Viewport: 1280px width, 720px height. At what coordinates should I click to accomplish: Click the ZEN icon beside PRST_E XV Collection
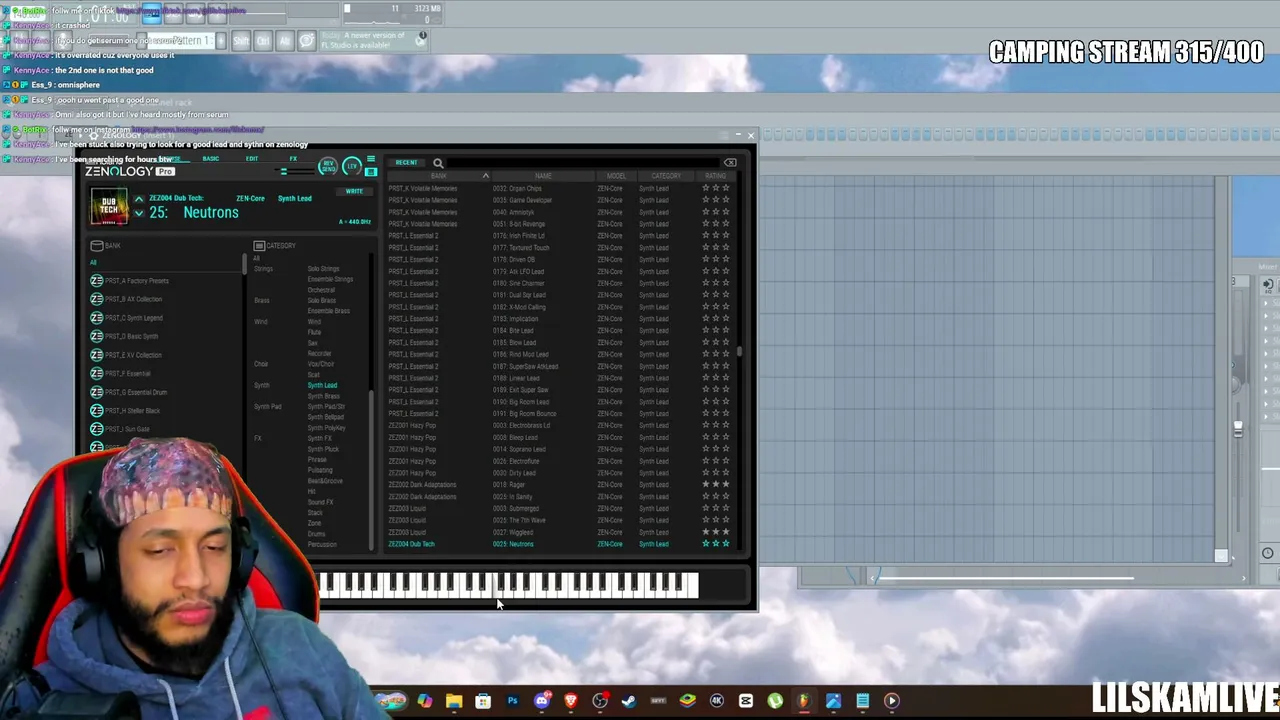pos(96,355)
